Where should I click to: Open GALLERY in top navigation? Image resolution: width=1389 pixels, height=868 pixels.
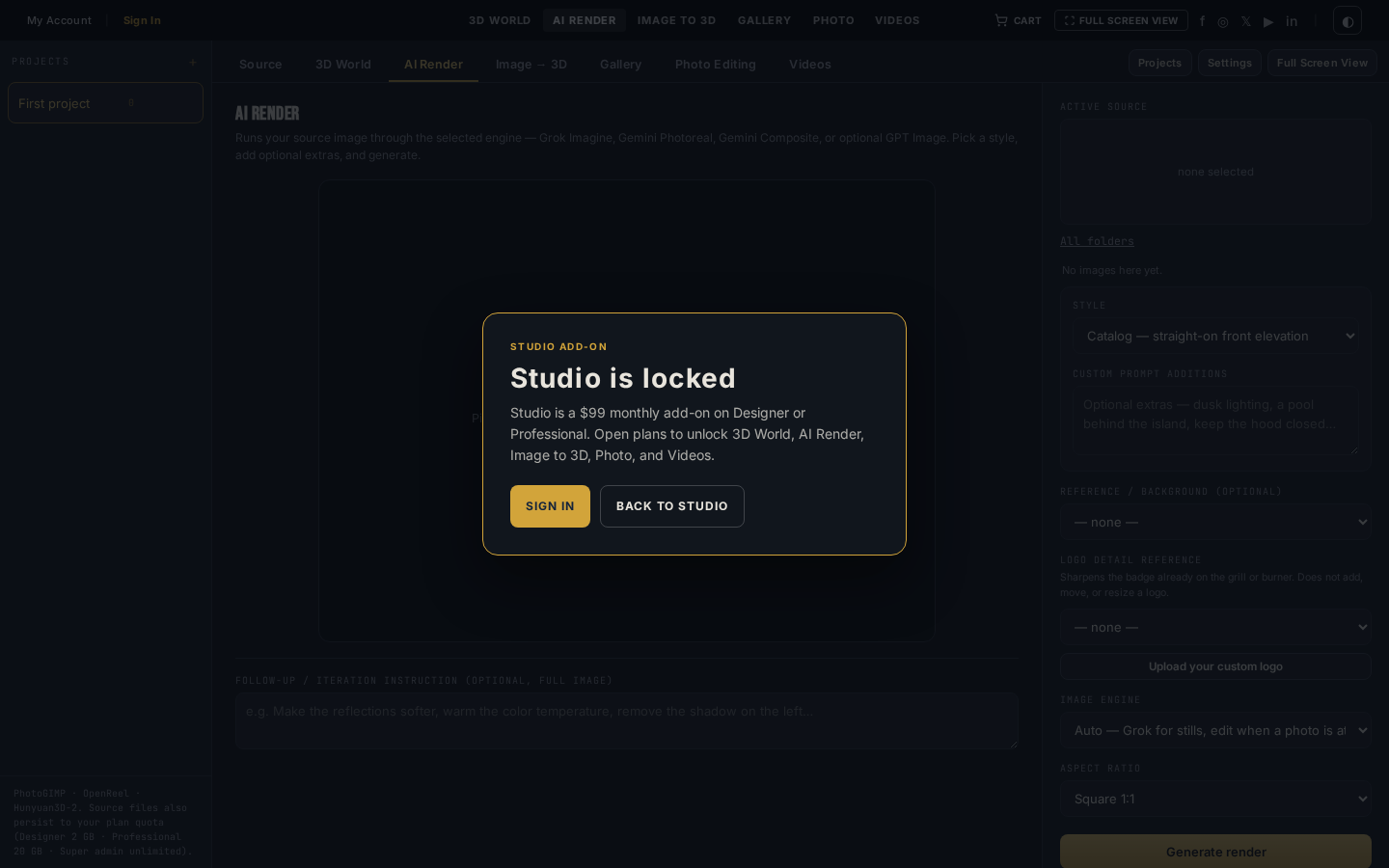[764, 20]
